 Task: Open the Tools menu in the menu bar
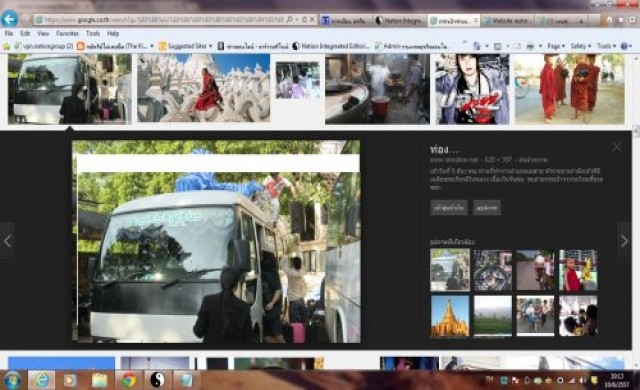tap(93, 33)
